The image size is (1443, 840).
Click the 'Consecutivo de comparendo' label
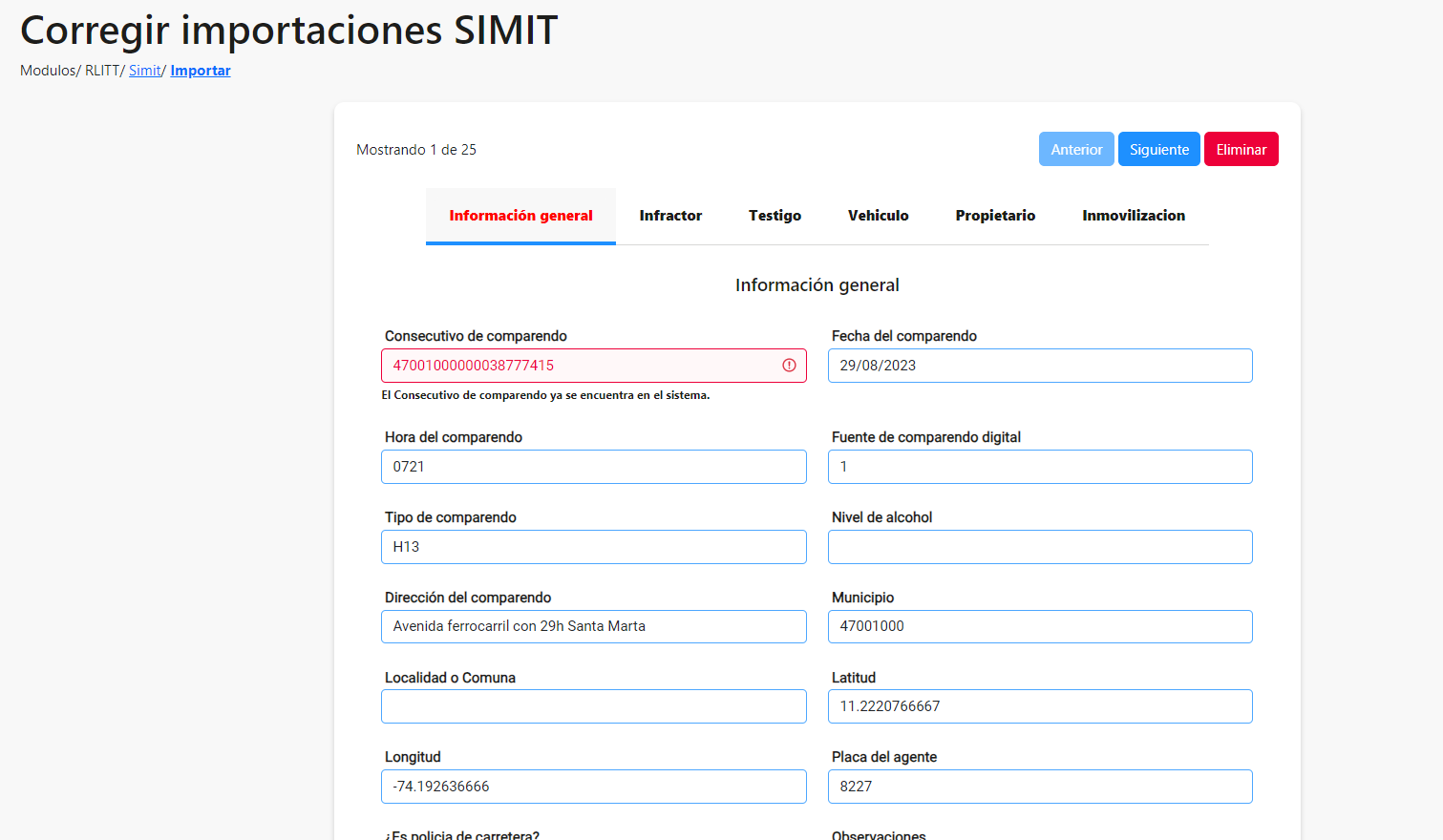point(476,336)
